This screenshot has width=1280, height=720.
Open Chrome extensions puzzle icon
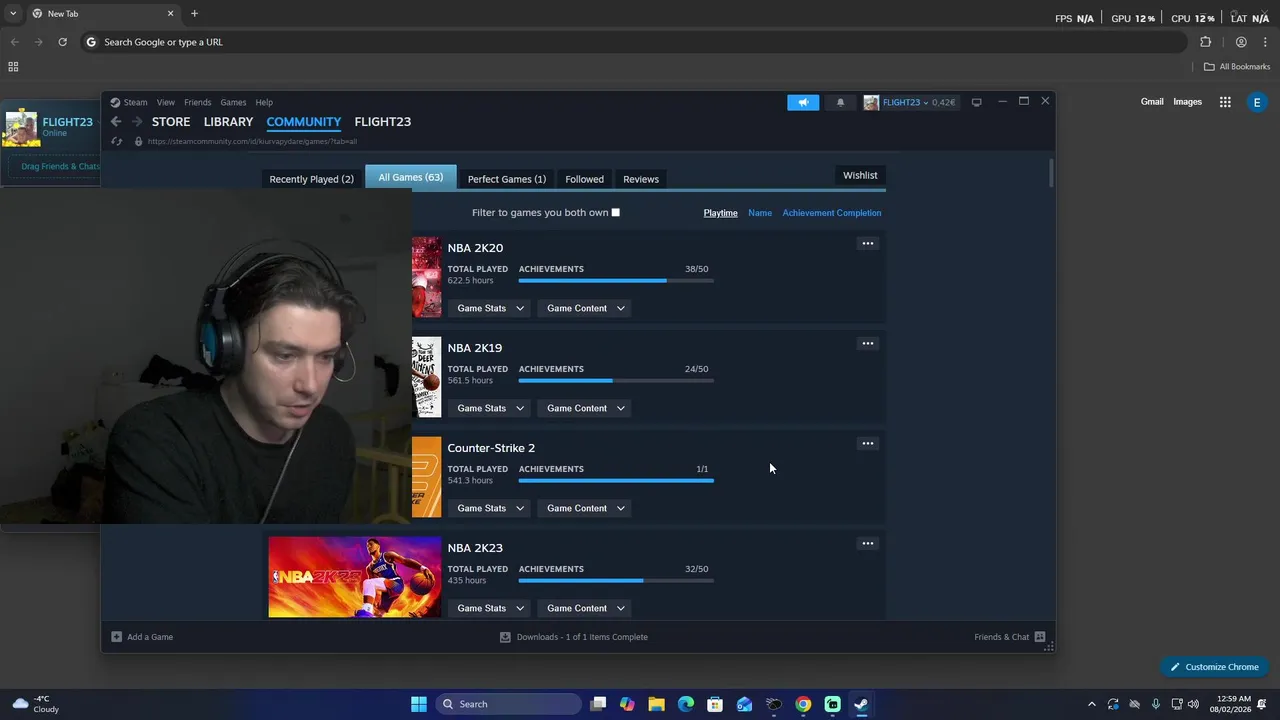tap(1205, 42)
